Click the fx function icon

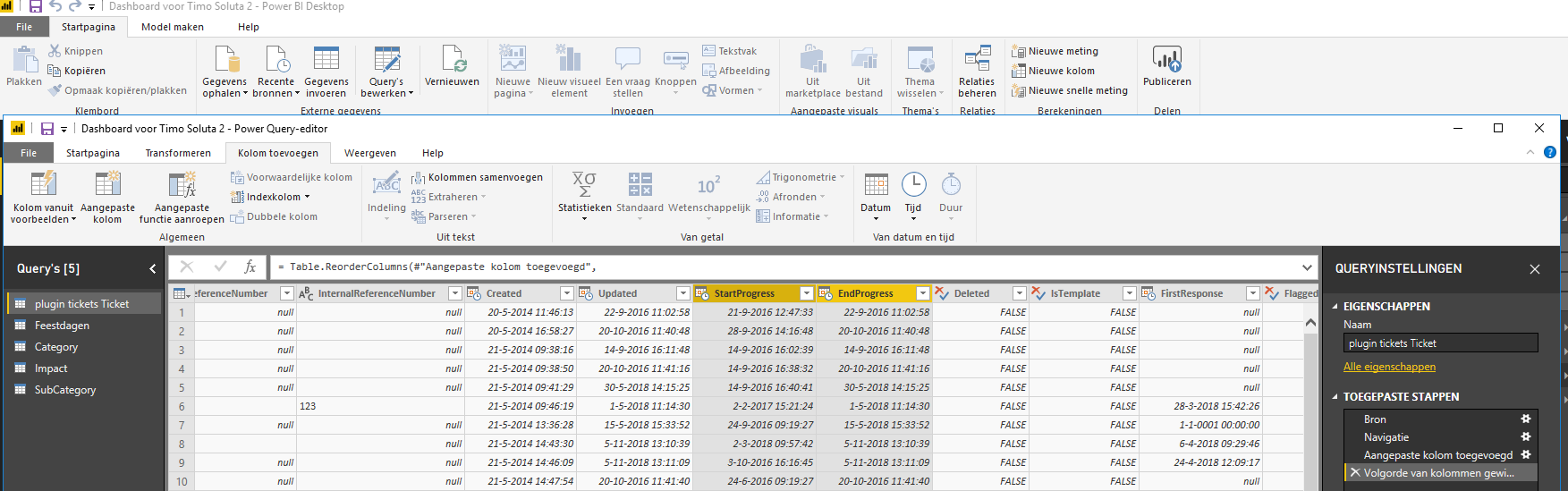[250, 267]
